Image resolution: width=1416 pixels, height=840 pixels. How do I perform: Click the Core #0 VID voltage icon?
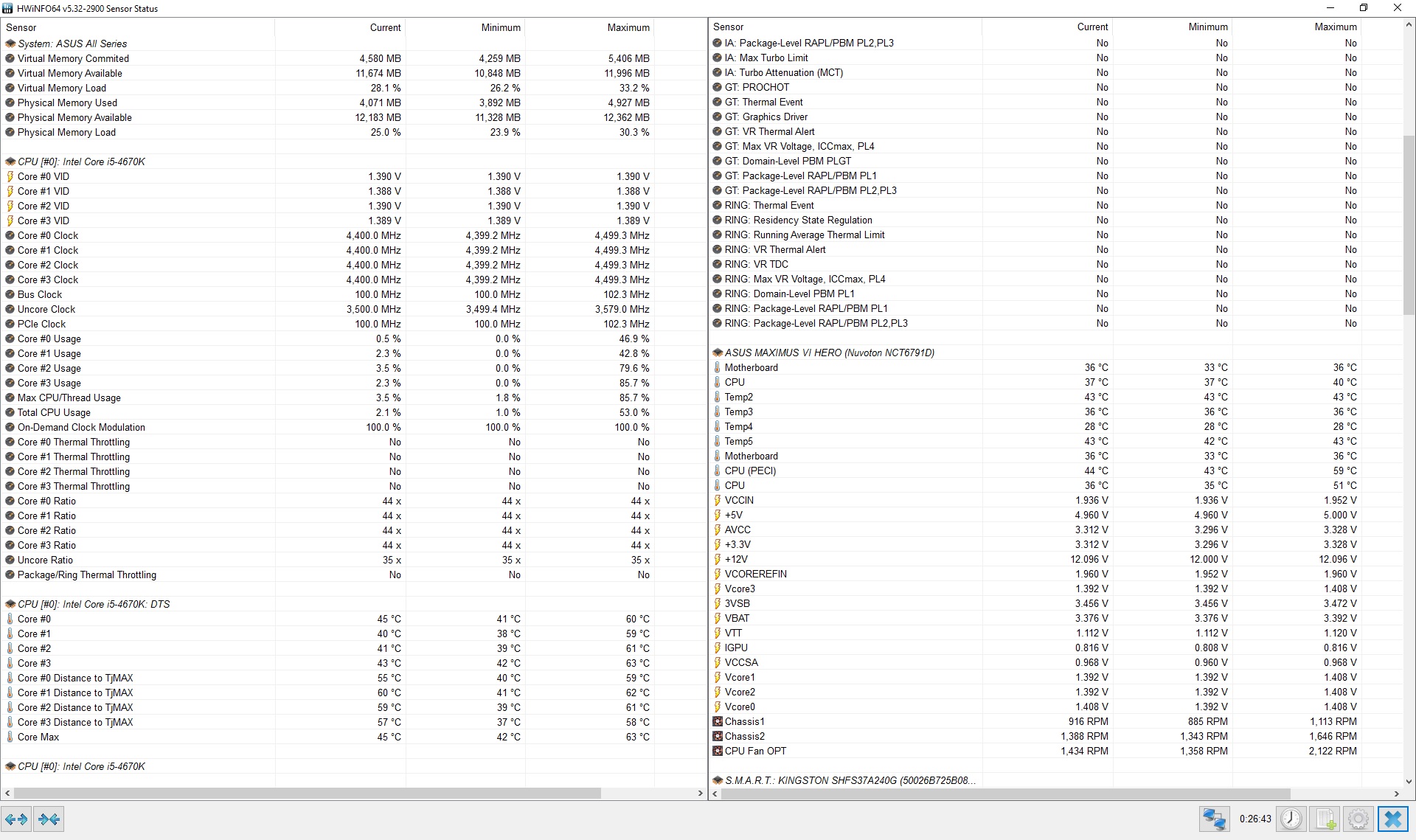click(10, 176)
